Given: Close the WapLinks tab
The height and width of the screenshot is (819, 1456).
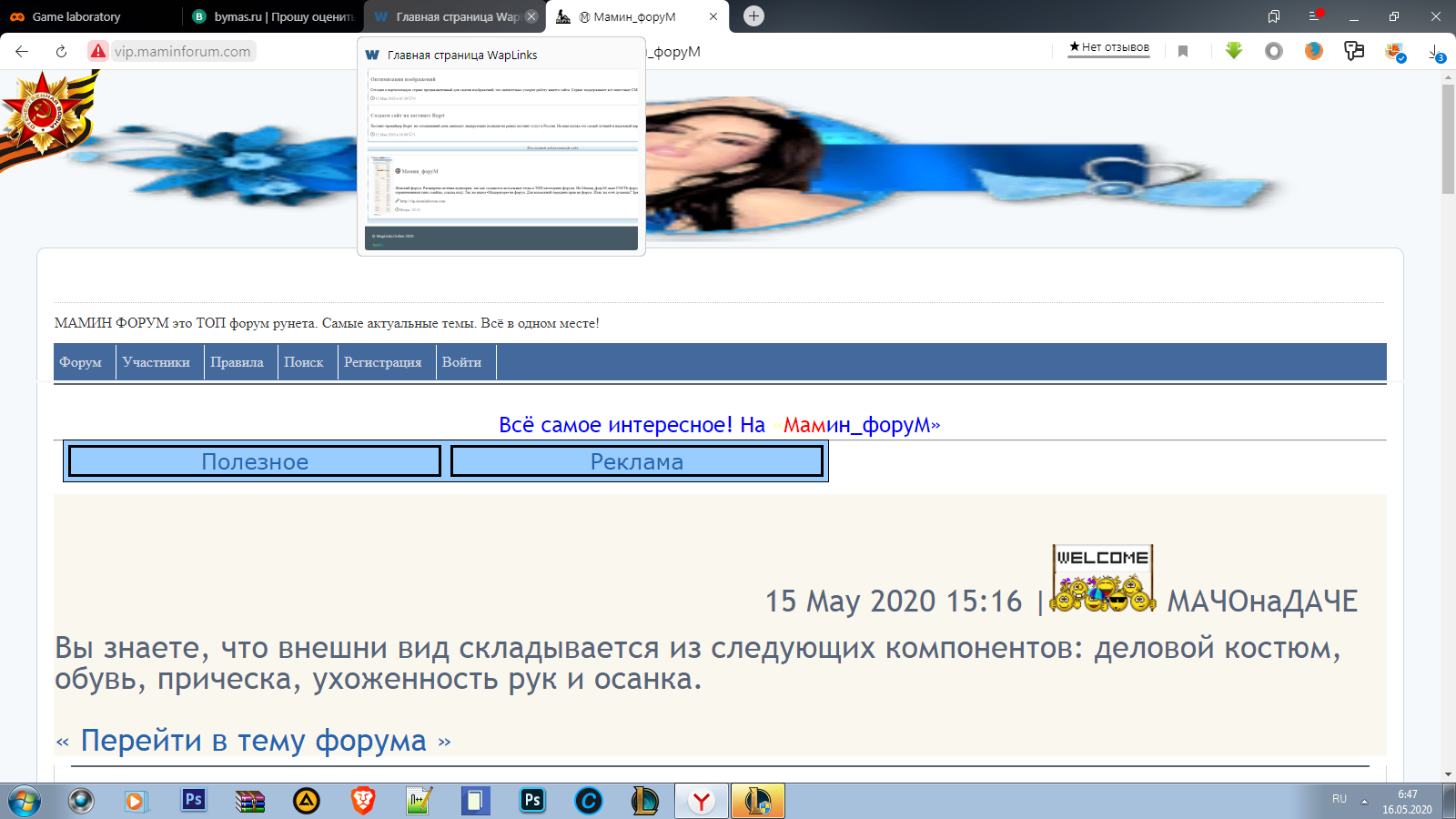Looking at the screenshot, I should [x=531, y=16].
